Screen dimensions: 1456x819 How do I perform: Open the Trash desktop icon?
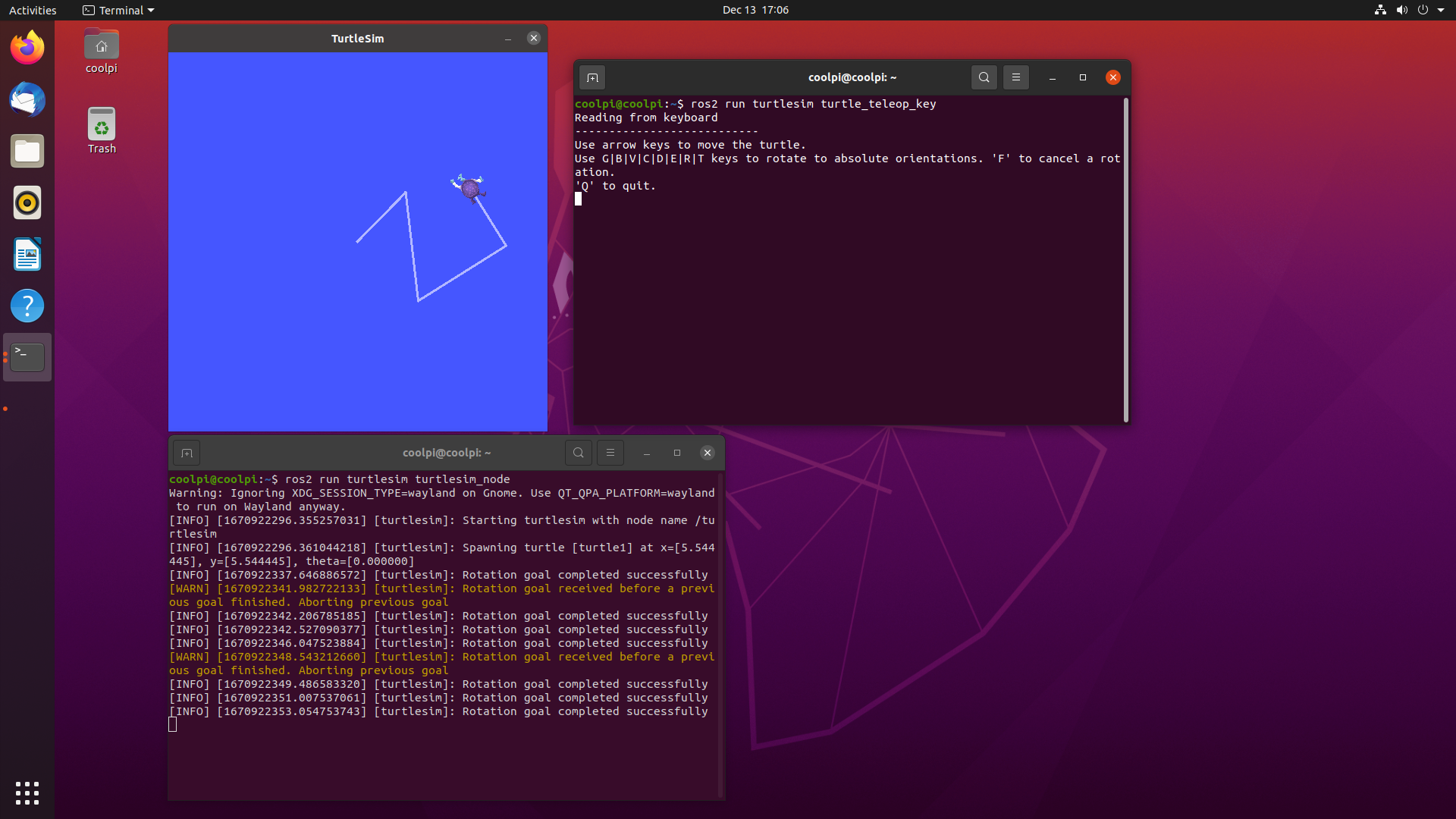tap(102, 130)
